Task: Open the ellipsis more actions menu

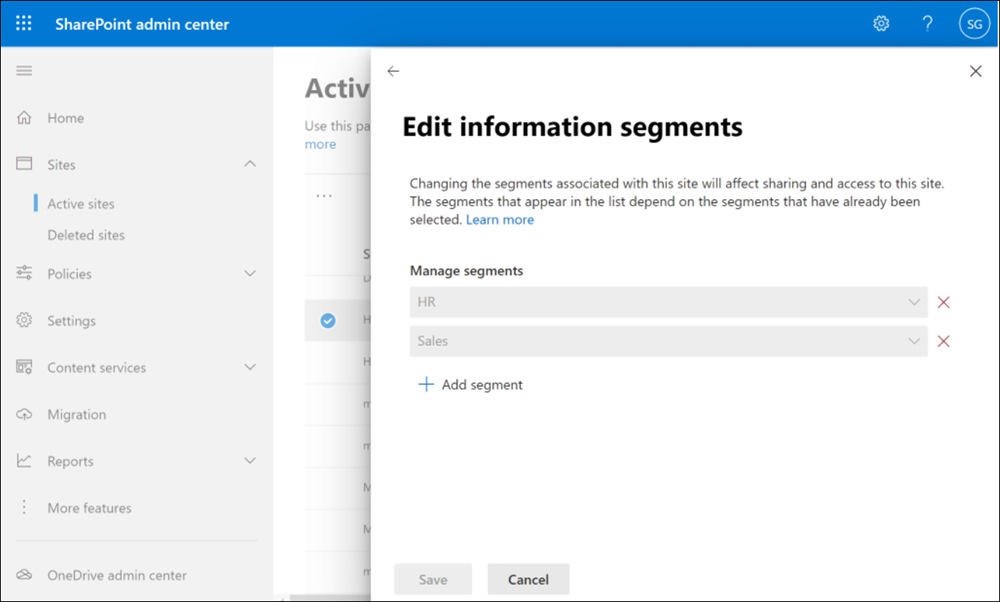Action: (x=323, y=196)
